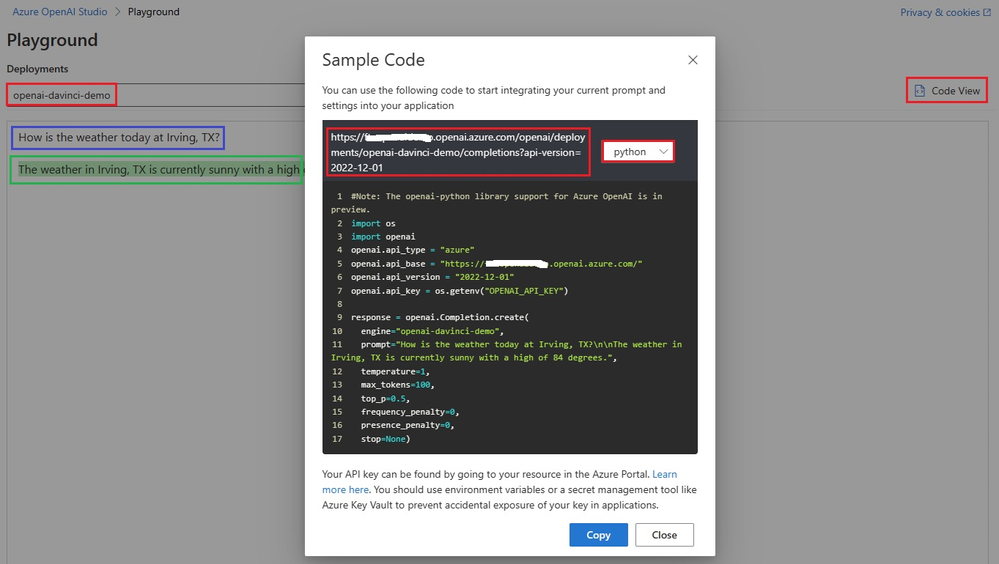Click code line with openai.api_key getenv
This screenshot has width=999, height=564.
coord(459,291)
